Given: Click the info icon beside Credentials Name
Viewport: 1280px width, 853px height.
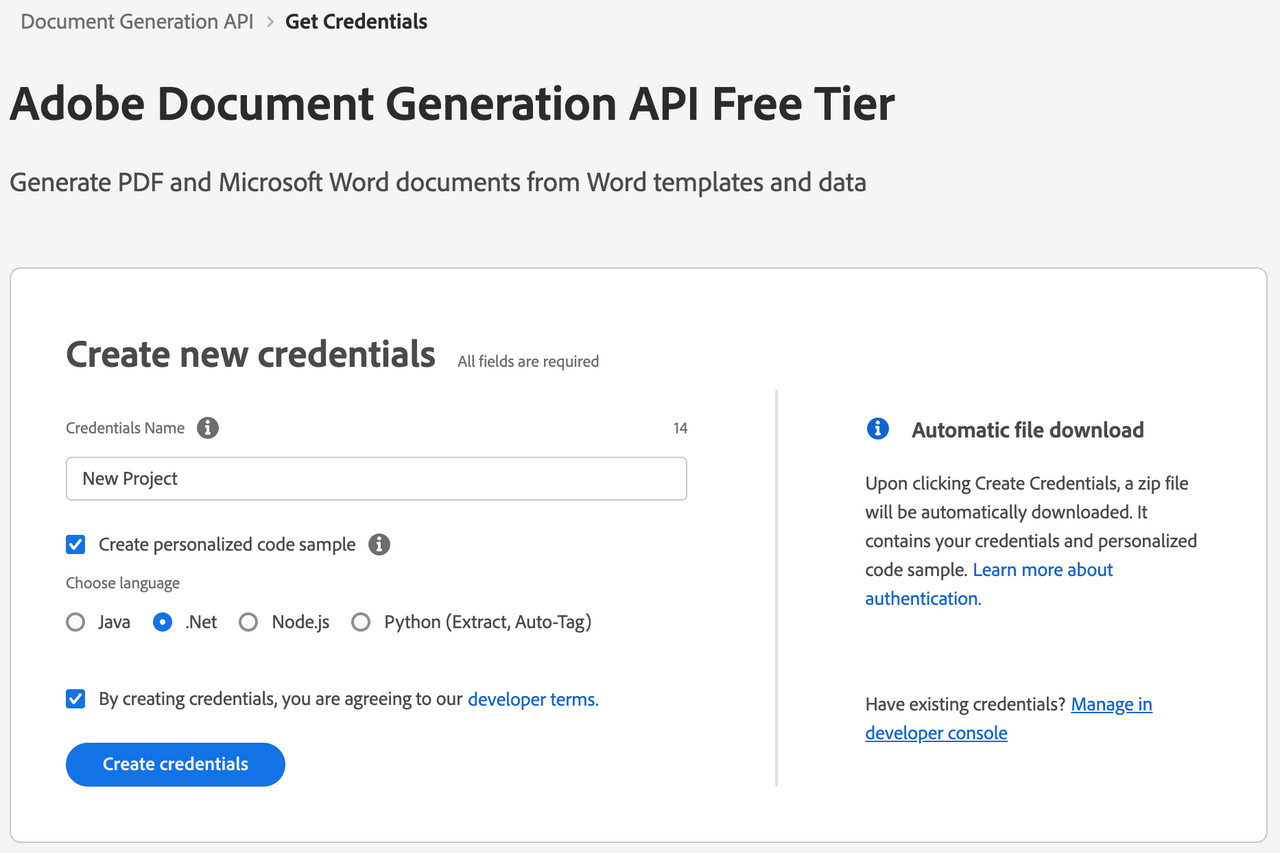Looking at the screenshot, I should click(207, 428).
